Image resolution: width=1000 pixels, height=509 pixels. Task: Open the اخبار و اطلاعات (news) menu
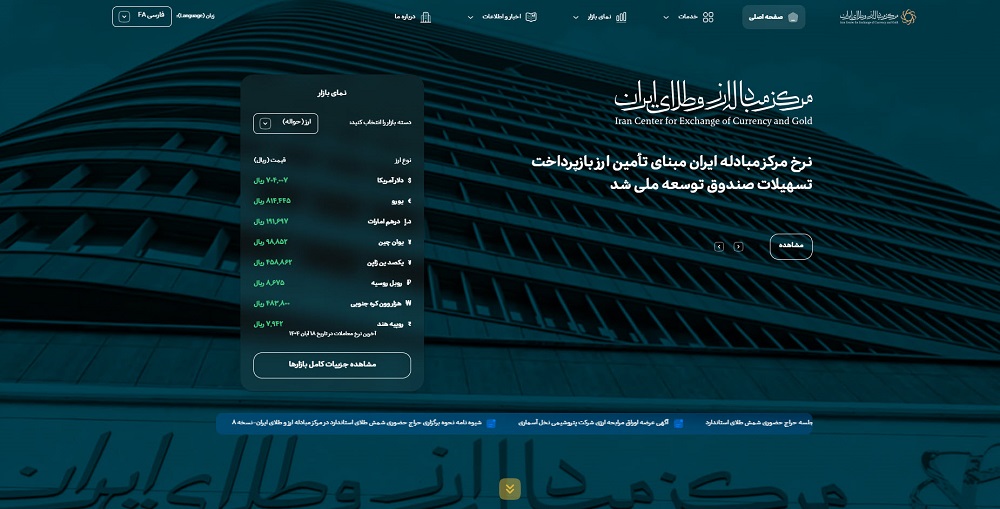click(502, 17)
